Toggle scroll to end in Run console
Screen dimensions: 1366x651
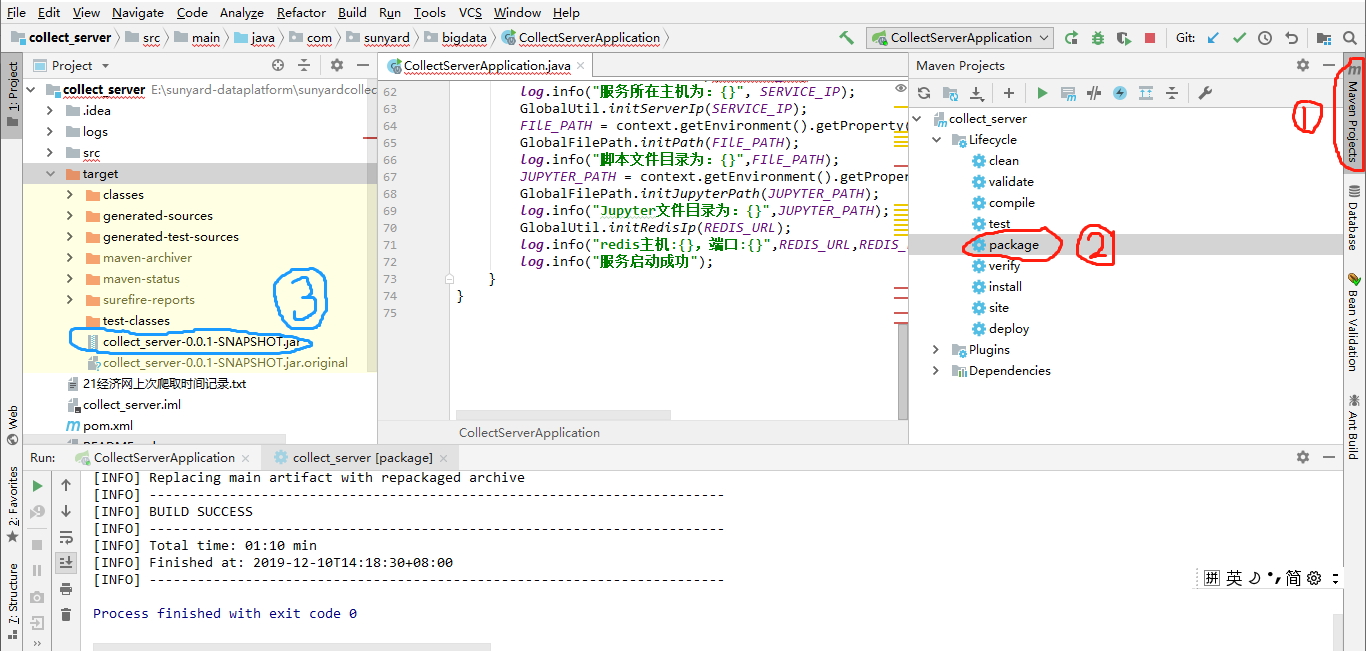tap(66, 562)
